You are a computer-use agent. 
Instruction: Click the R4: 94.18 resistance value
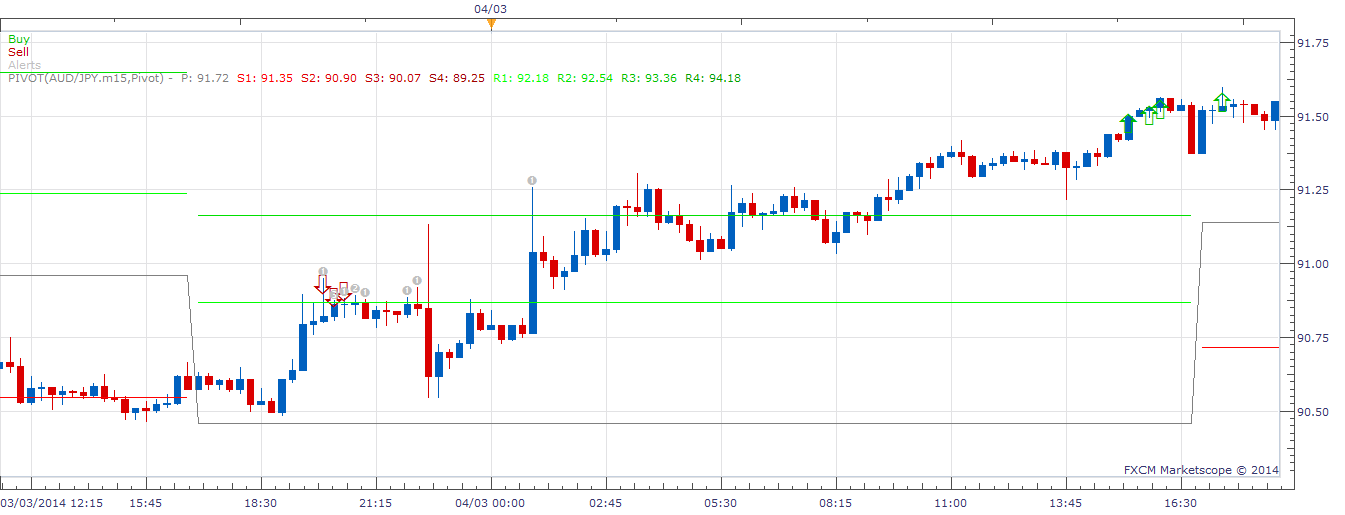click(x=713, y=78)
